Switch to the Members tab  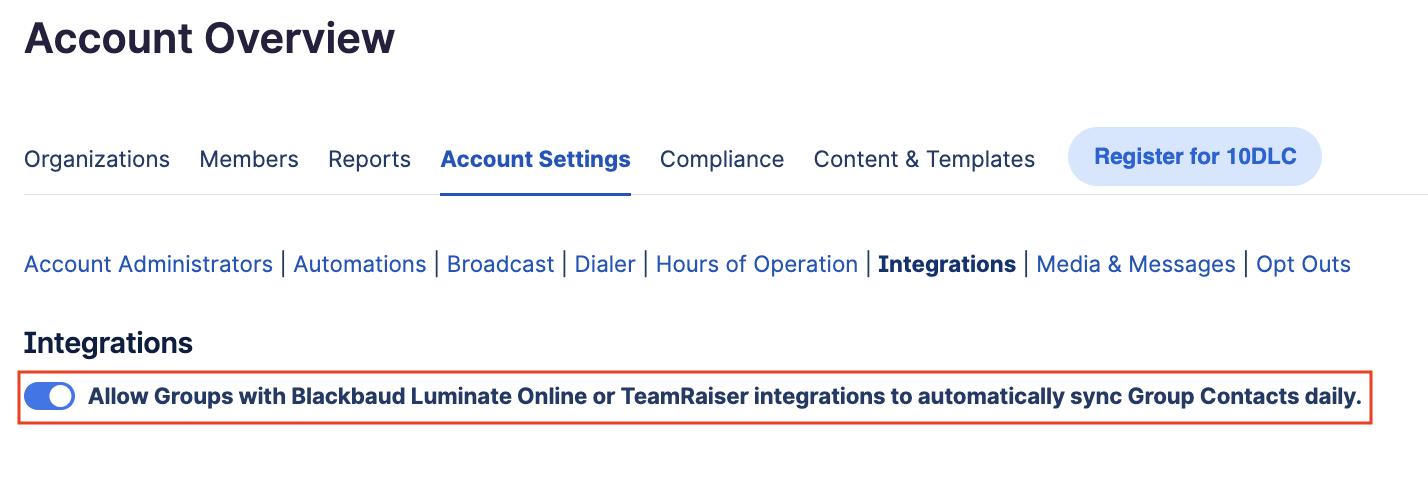pyautogui.click(x=249, y=159)
